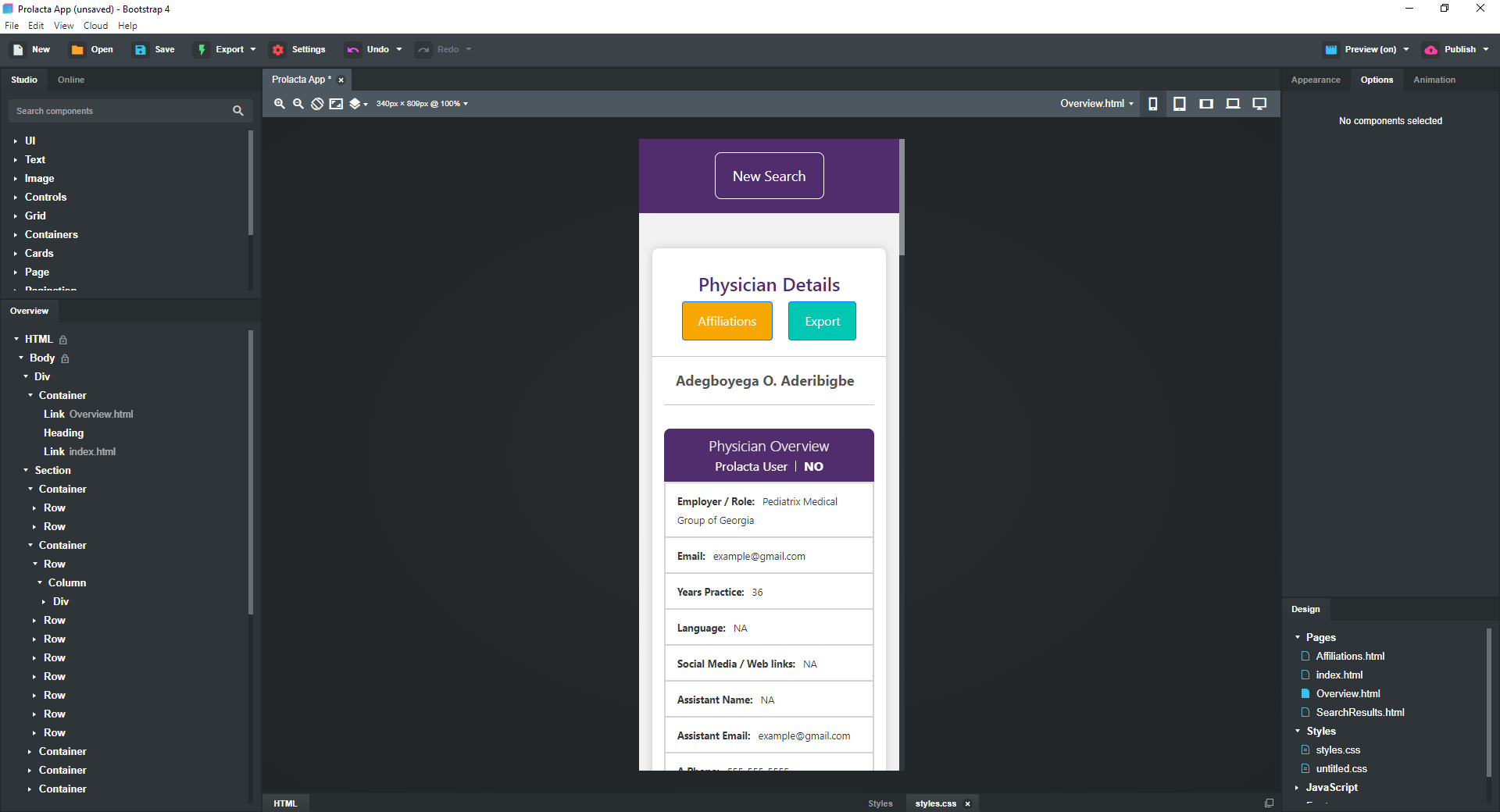This screenshot has width=1500, height=812.
Task: Select untitled.css in Styles list
Action: coord(1341,769)
